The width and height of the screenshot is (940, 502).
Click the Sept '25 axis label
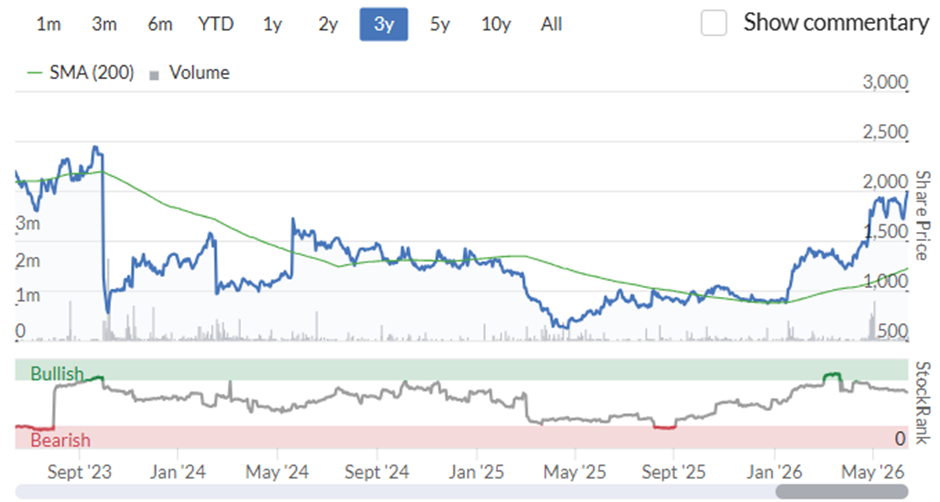coord(673,472)
